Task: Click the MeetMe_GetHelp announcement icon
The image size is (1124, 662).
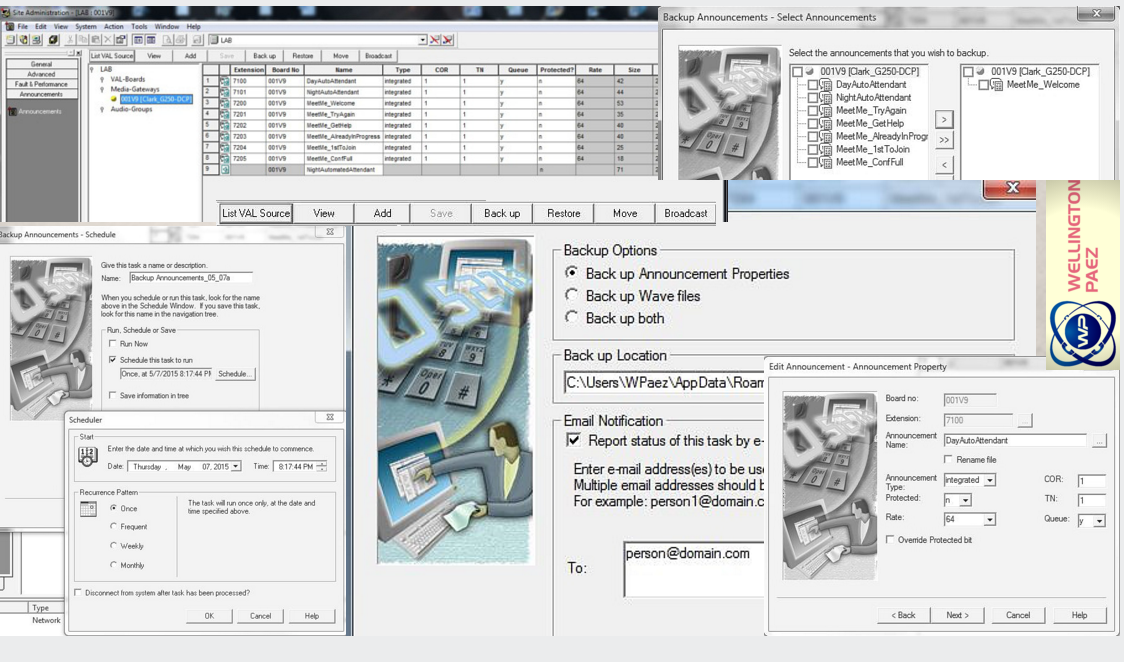Action: tap(826, 123)
